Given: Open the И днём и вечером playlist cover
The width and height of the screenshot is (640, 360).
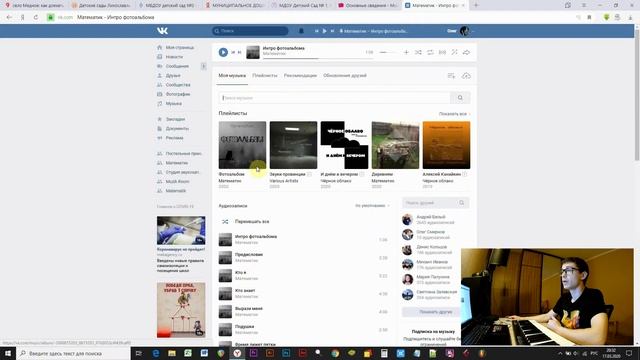Looking at the screenshot, I should pyautogui.click(x=344, y=145).
